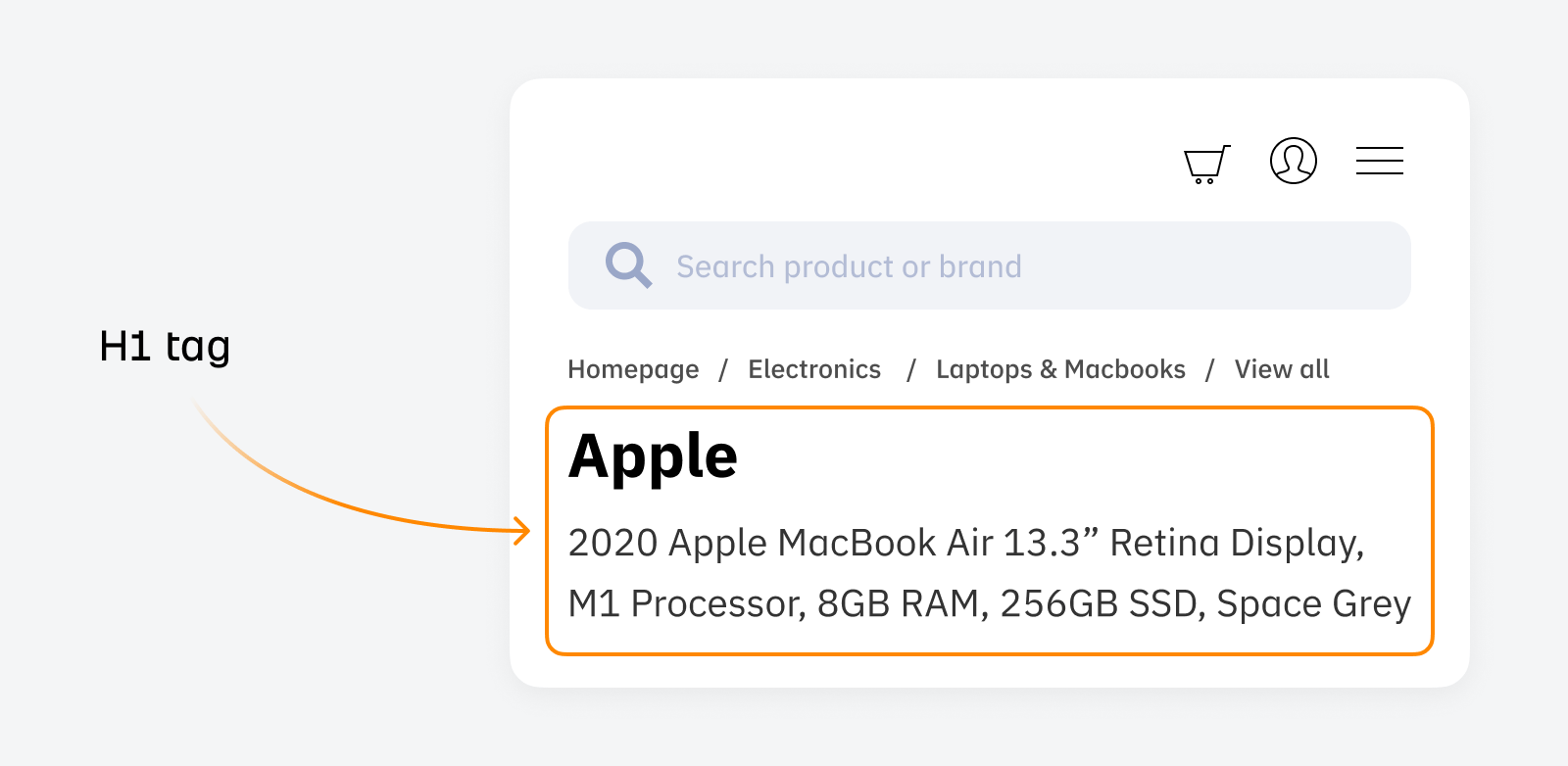Viewport: 1568px width, 766px height.
Task: Click the 'H1 tag' annotation label
Action: [165, 347]
